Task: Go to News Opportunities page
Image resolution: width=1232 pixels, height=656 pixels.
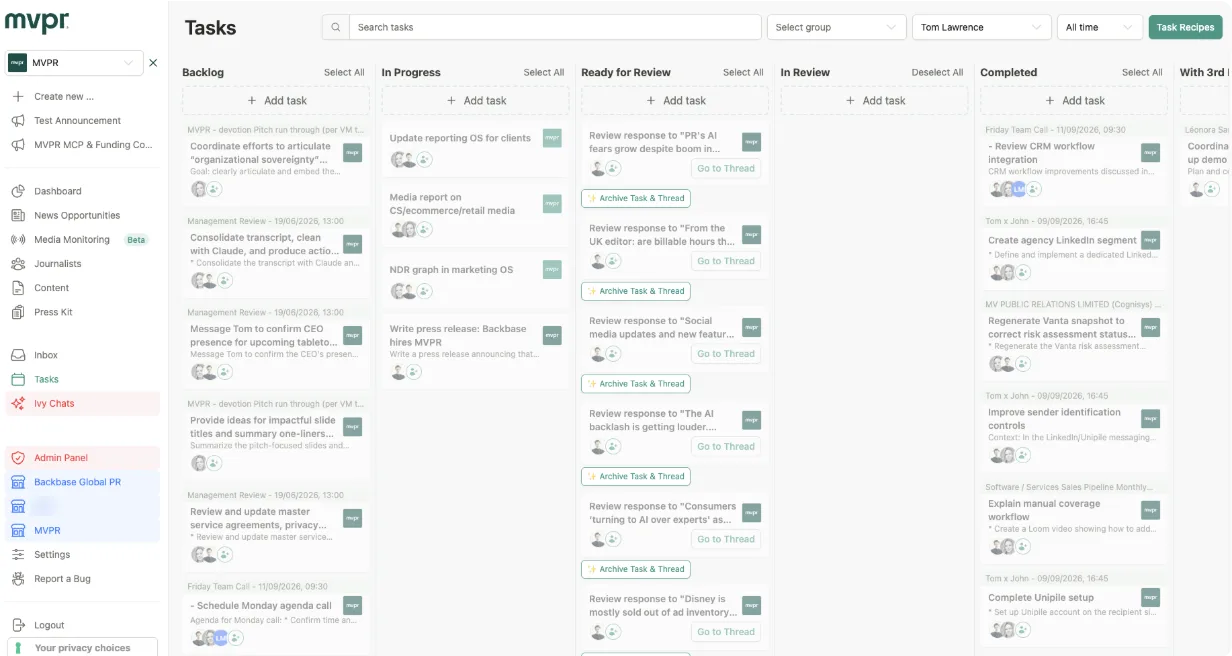Action: click(x=77, y=215)
